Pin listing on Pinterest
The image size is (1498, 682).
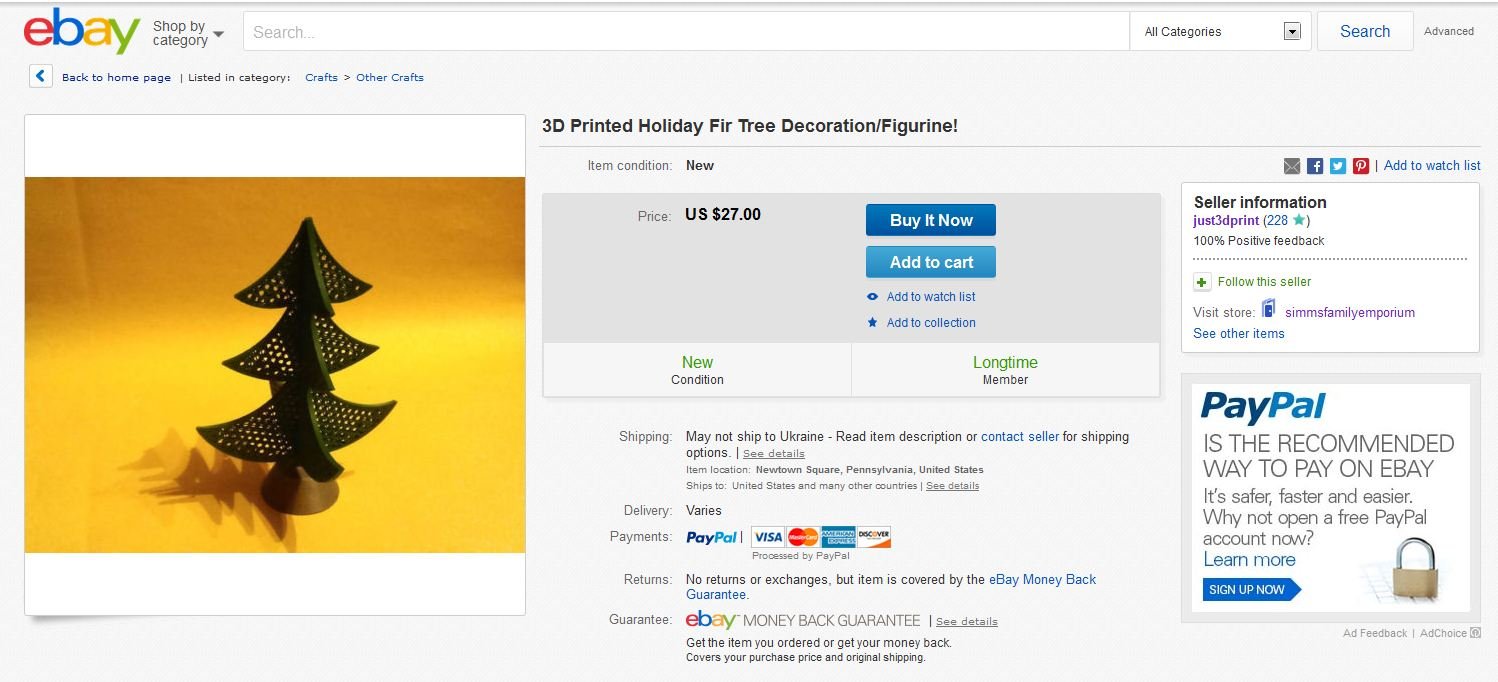1361,166
